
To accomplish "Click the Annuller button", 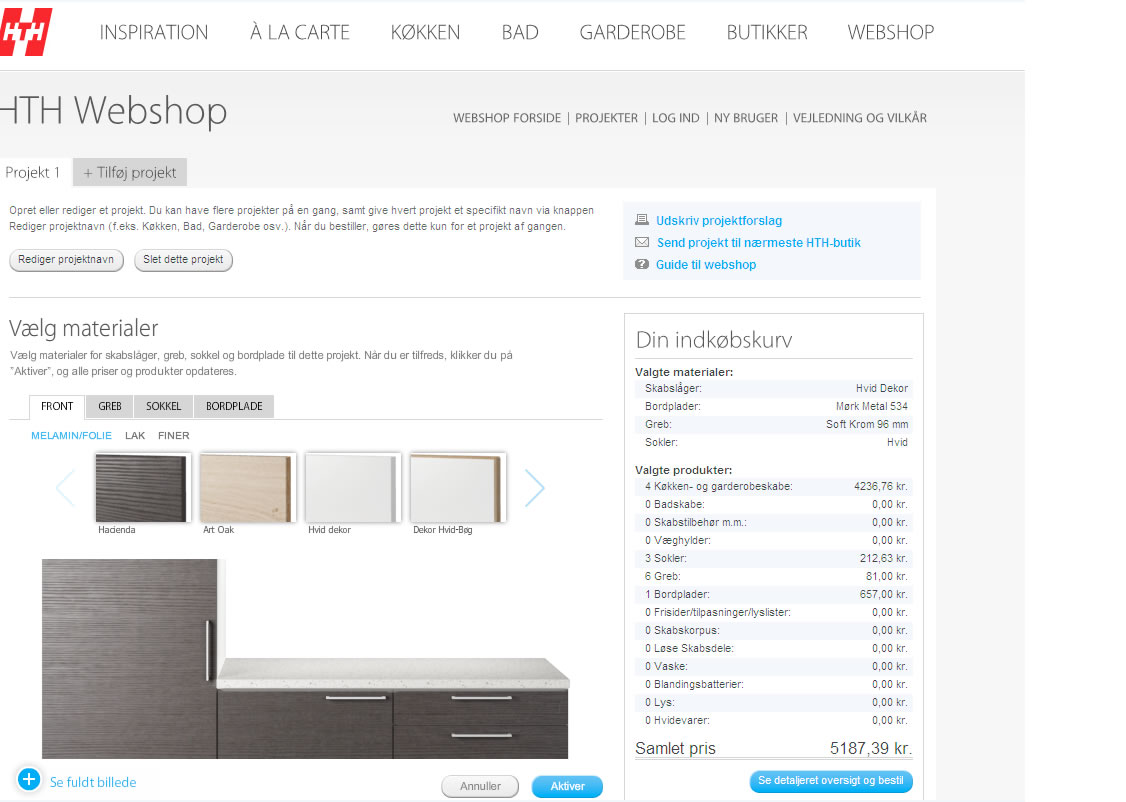I will [480, 786].
